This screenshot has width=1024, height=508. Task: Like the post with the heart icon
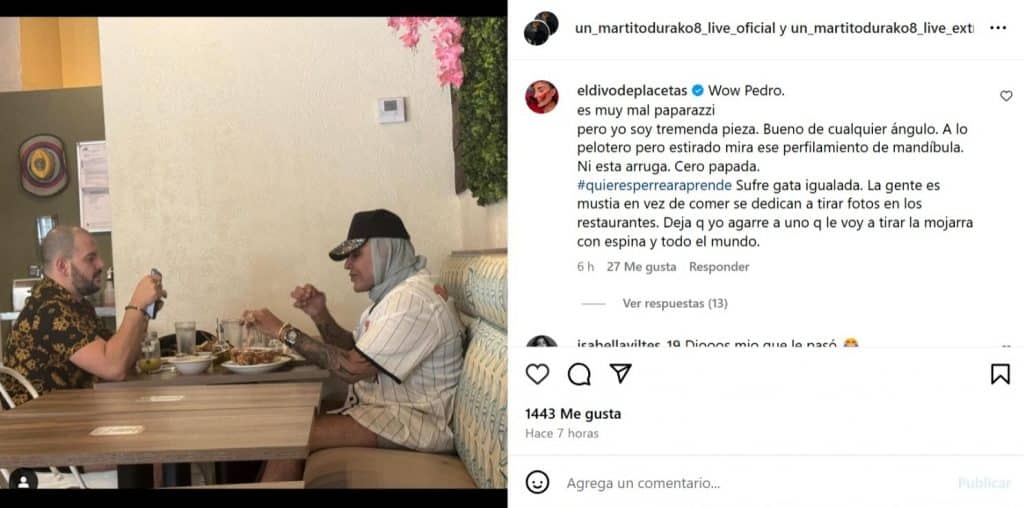537,374
